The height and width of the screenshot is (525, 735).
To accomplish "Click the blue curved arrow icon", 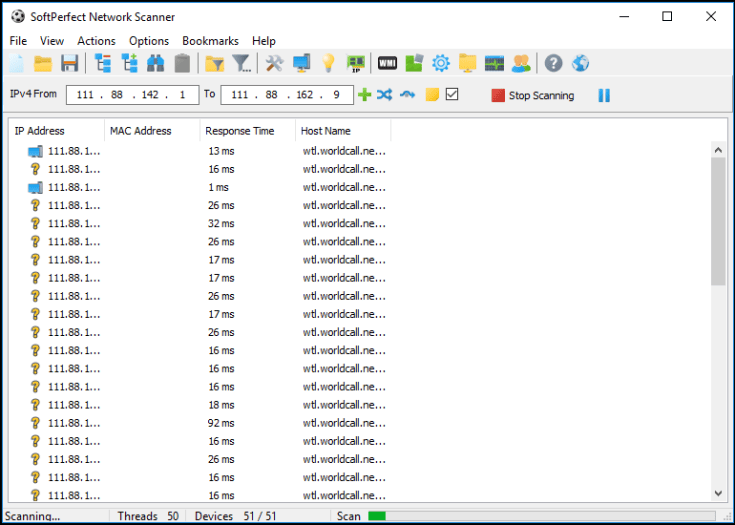I will click(407, 95).
